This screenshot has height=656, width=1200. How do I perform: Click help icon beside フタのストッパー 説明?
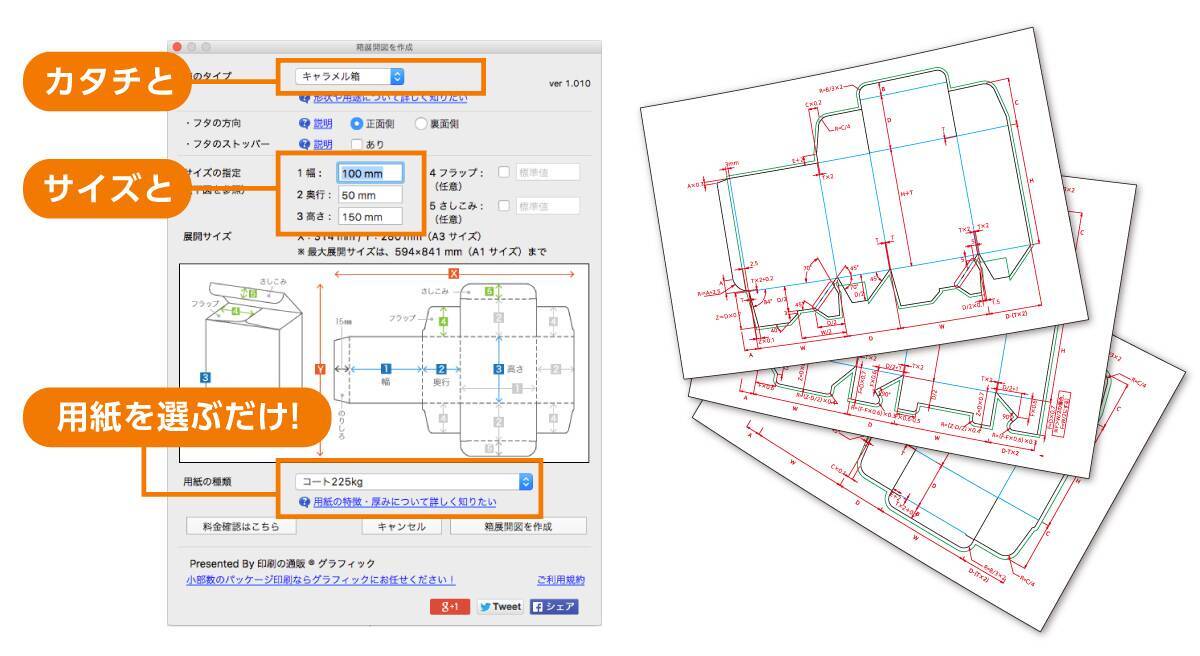[305, 144]
